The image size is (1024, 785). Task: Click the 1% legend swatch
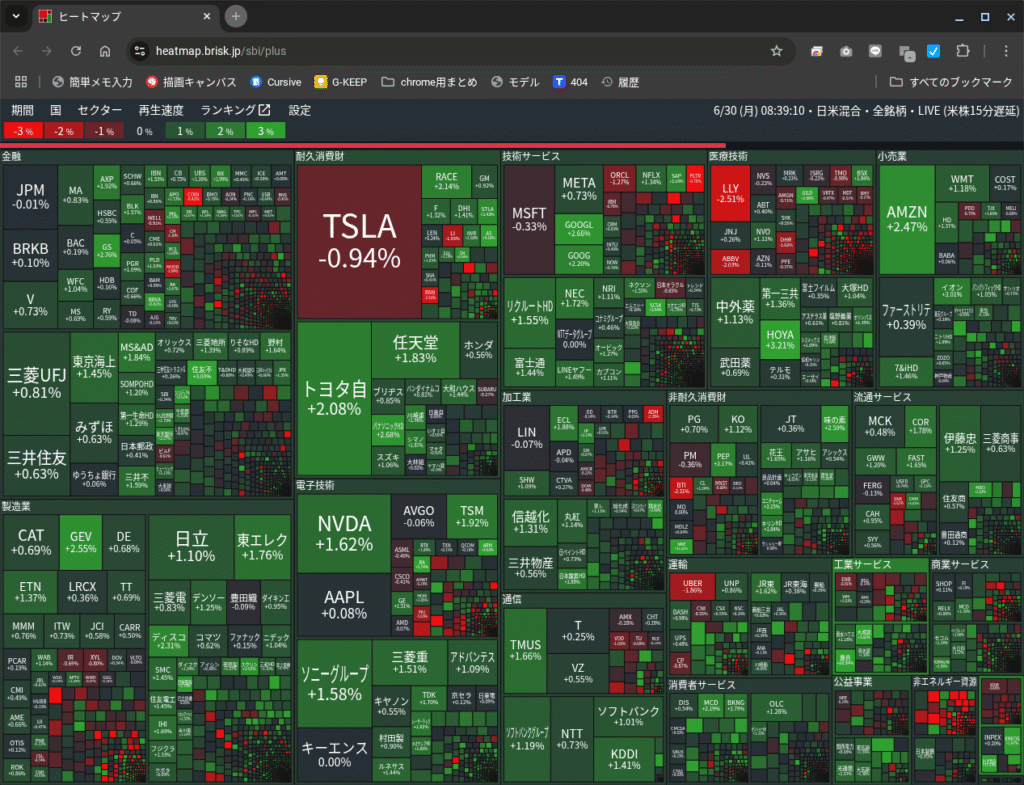coord(185,131)
